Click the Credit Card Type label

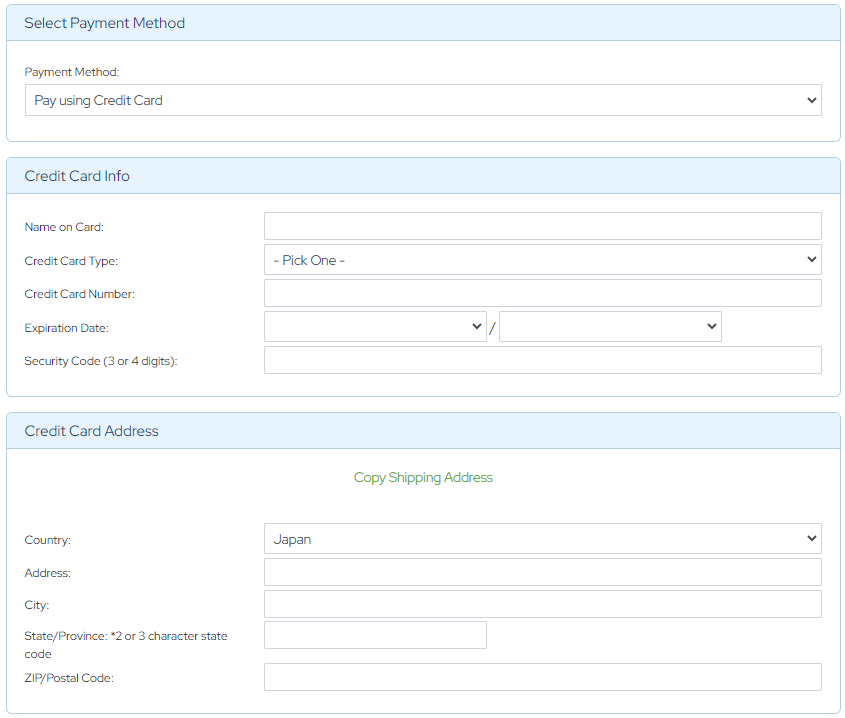point(71,261)
